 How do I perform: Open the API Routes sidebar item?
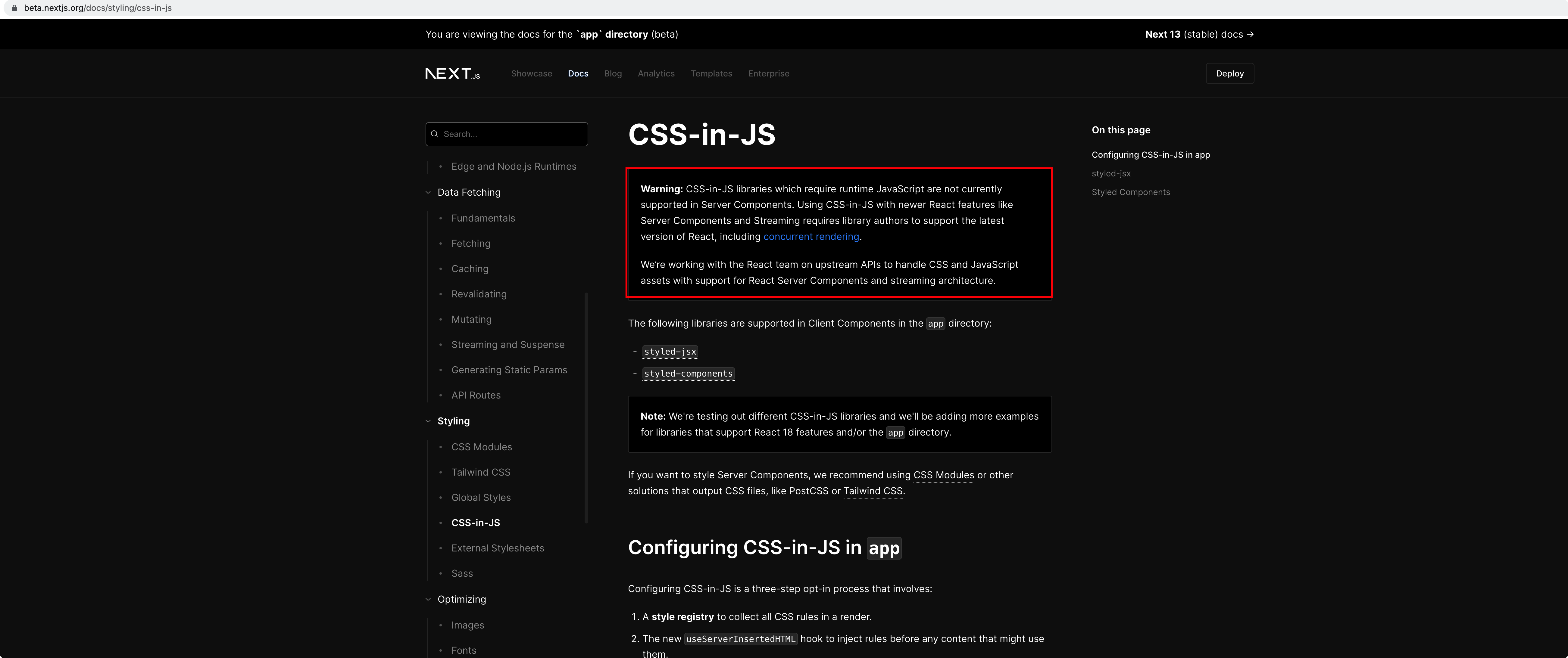point(476,395)
